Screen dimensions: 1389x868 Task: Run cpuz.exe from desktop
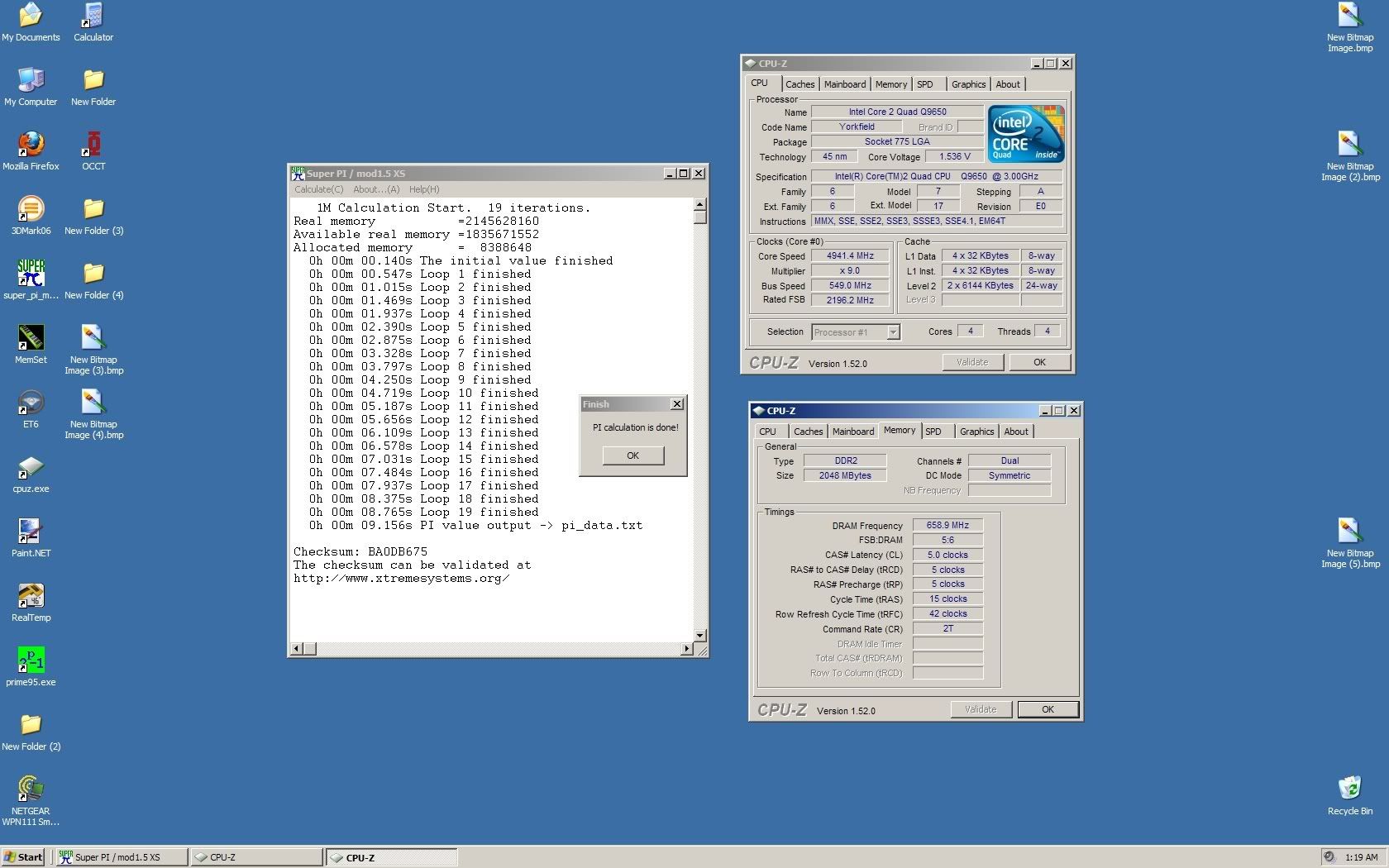point(31,473)
